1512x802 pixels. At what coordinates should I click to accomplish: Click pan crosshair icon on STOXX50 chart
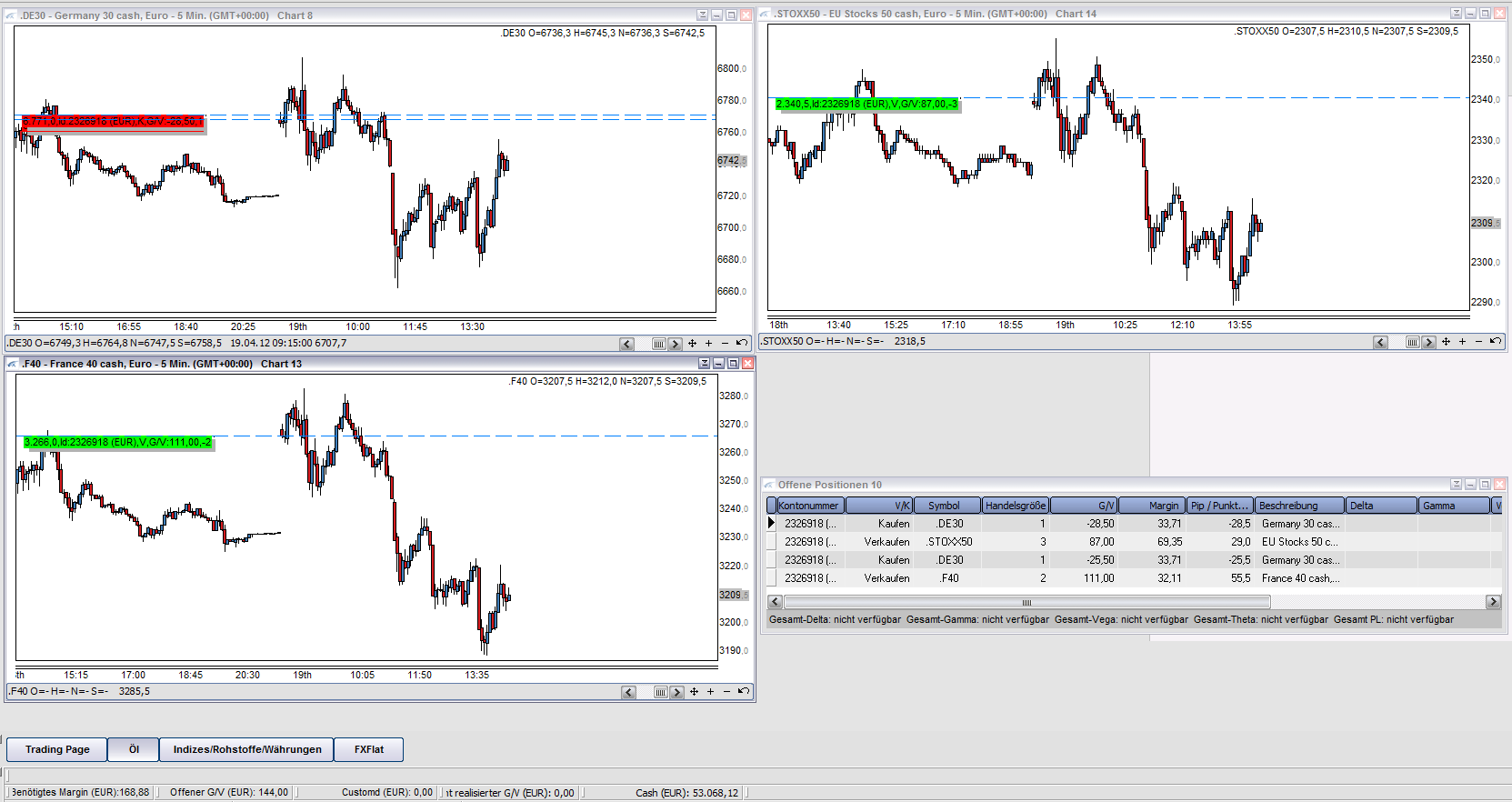(x=1446, y=342)
